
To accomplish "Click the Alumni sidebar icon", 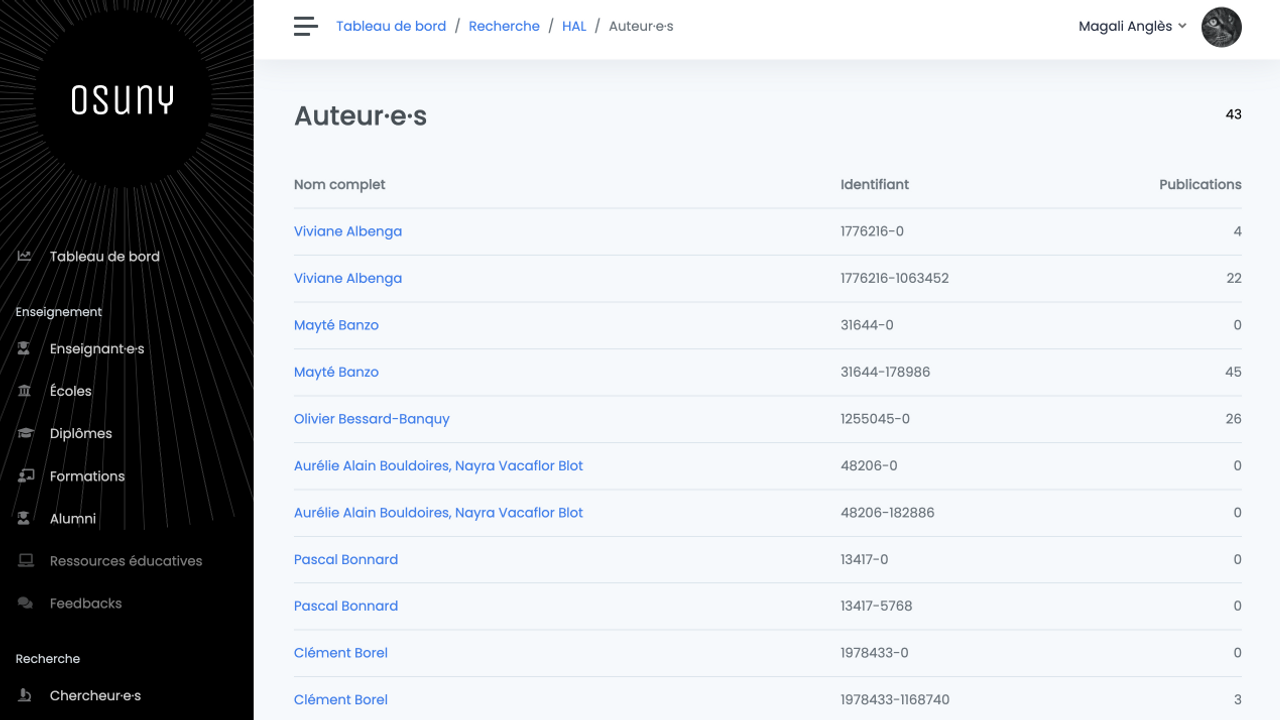I will (25, 519).
